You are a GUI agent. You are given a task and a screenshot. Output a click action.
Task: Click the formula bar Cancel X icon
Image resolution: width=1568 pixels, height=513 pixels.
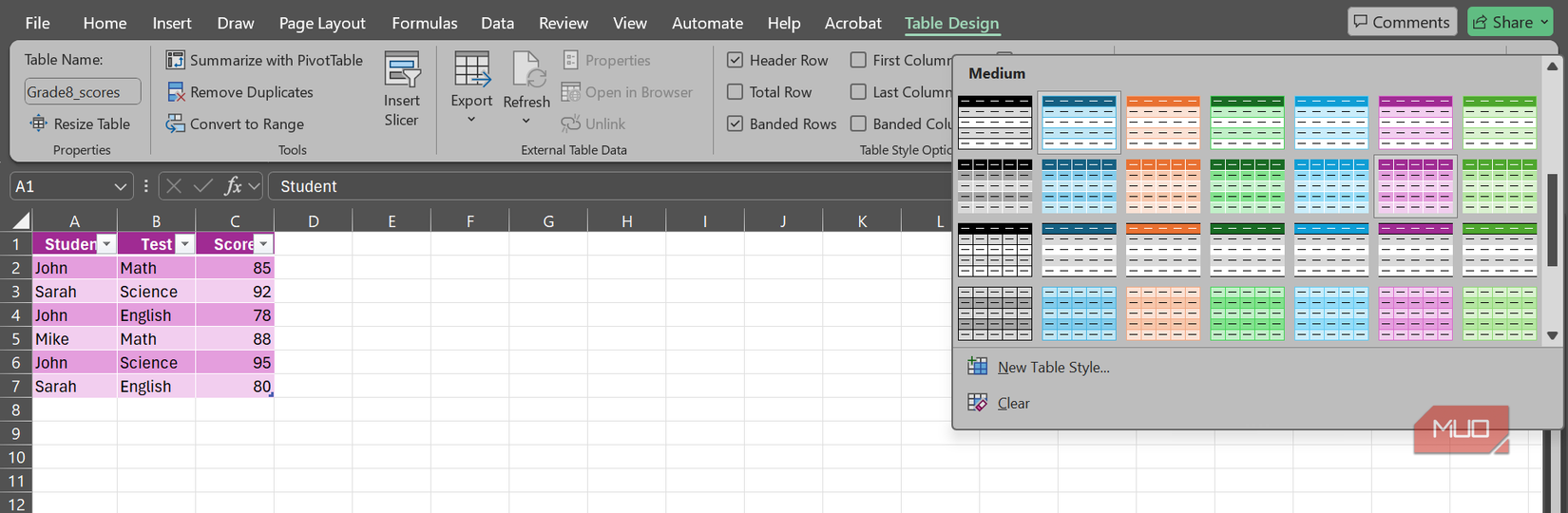pos(174,186)
